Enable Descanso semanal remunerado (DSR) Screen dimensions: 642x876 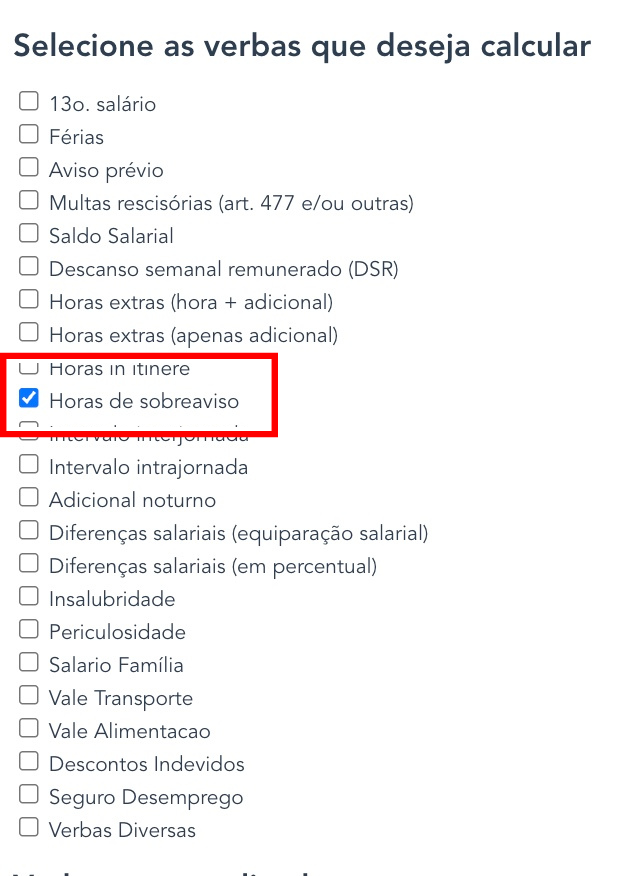point(29,266)
